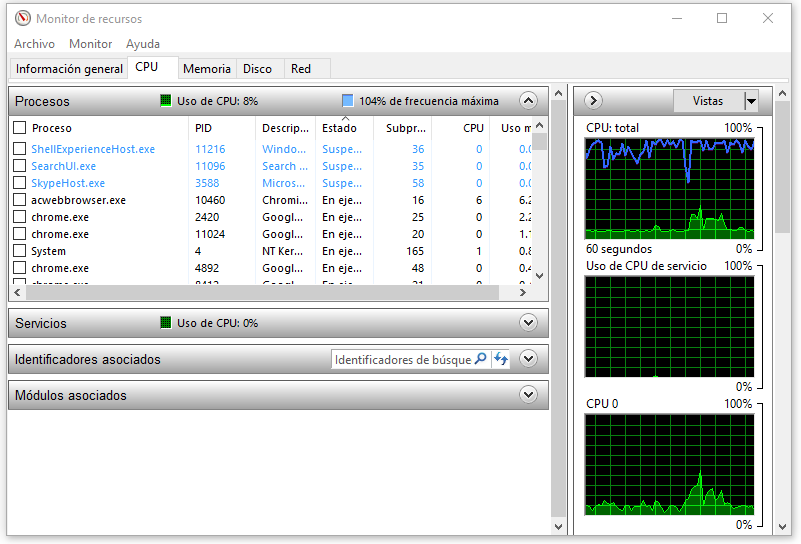Switch to Información general tab
This screenshot has height=544, width=801.
(69, 68)
